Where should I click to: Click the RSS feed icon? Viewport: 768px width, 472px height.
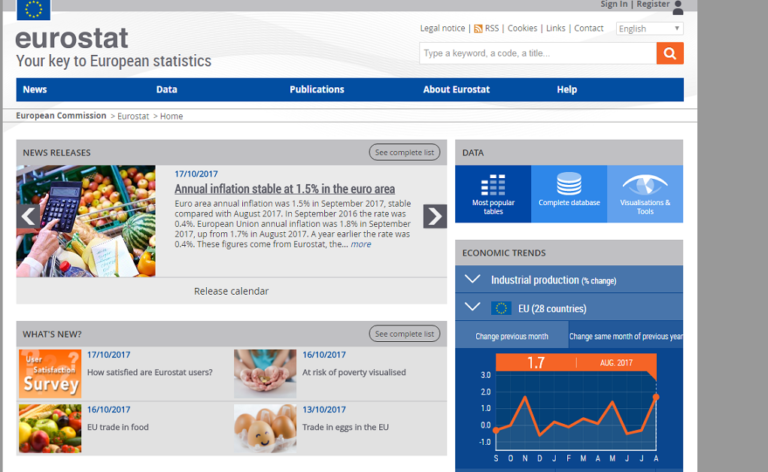[x=478, y=29]
